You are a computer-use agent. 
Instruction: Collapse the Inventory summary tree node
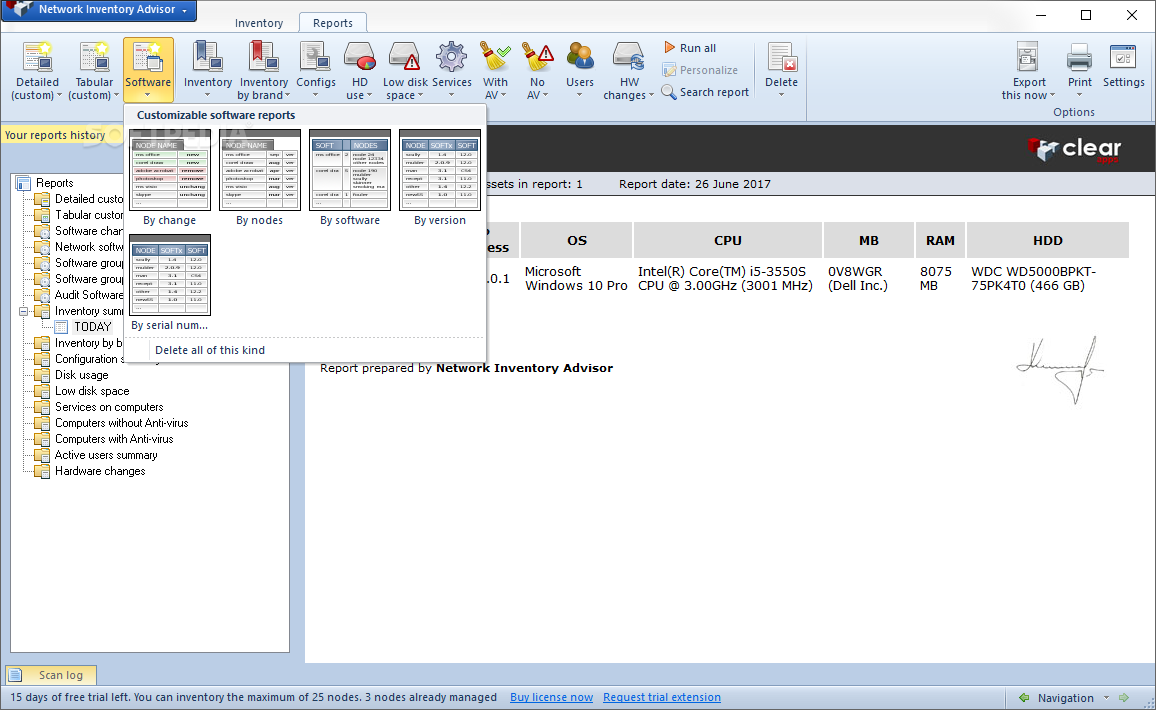(23, 311)
